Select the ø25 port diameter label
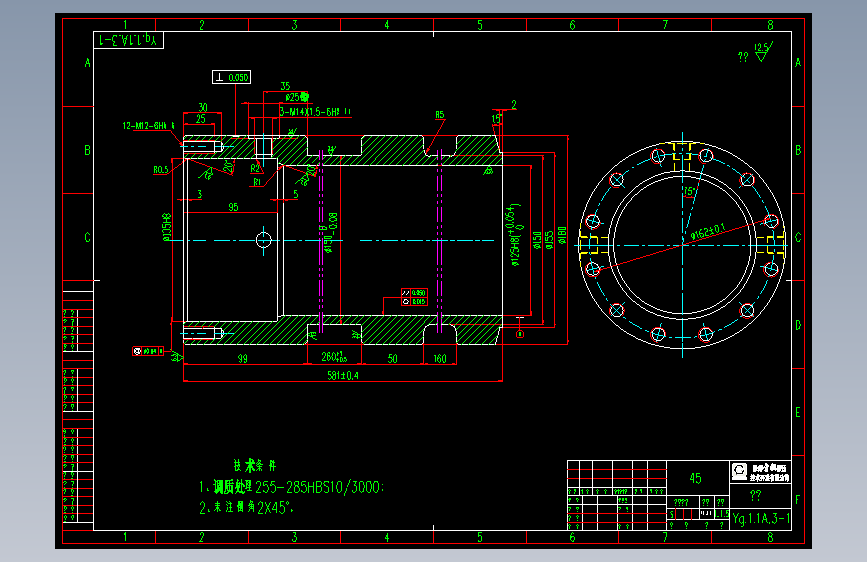This screenshot has width=867, height=562. (x=297, y=97)
